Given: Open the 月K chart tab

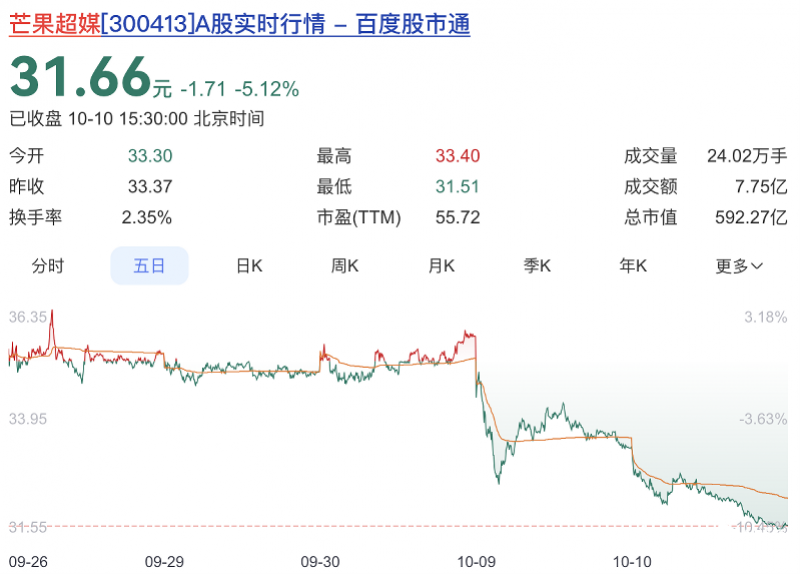Looking at the screenshot, I should coord(441,266).
